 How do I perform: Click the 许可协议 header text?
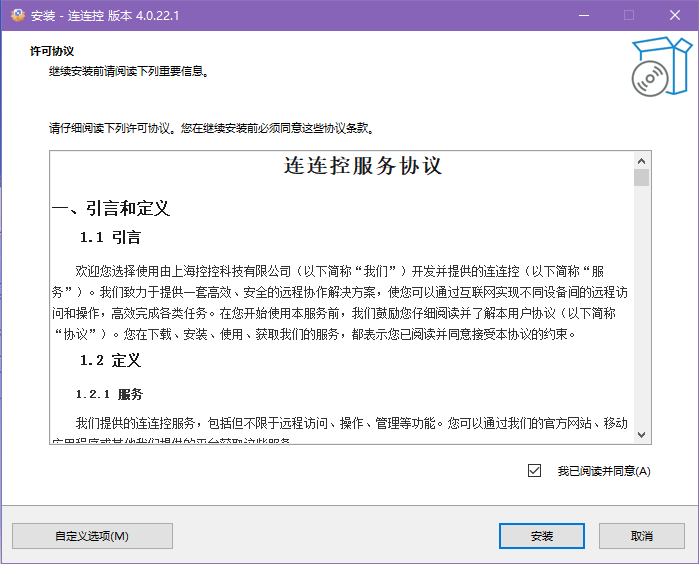coord(52,51)
